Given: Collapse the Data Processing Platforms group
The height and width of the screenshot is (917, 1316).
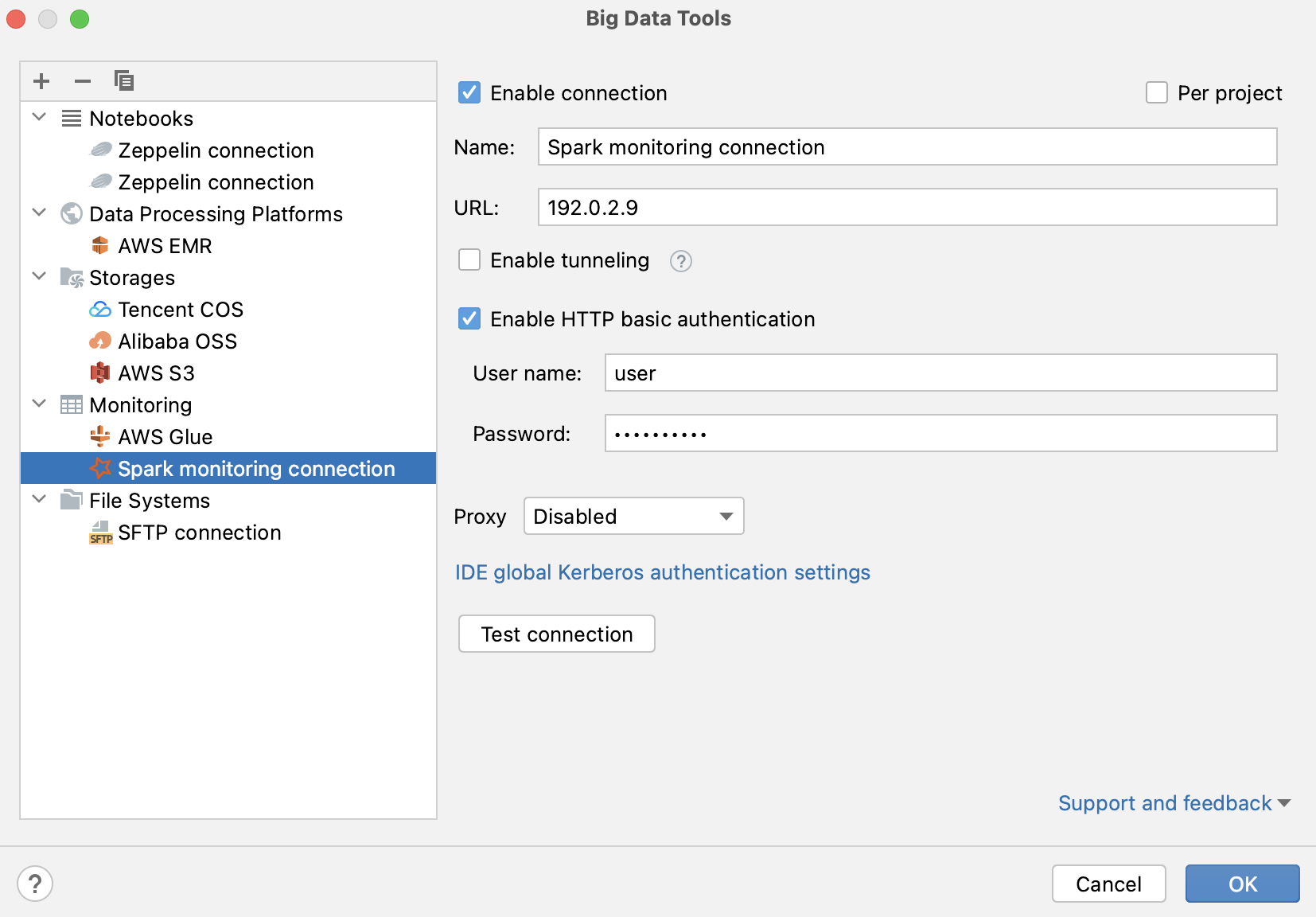Looking at the screenshot, I should pyautogui.click(x=39, y=213).
